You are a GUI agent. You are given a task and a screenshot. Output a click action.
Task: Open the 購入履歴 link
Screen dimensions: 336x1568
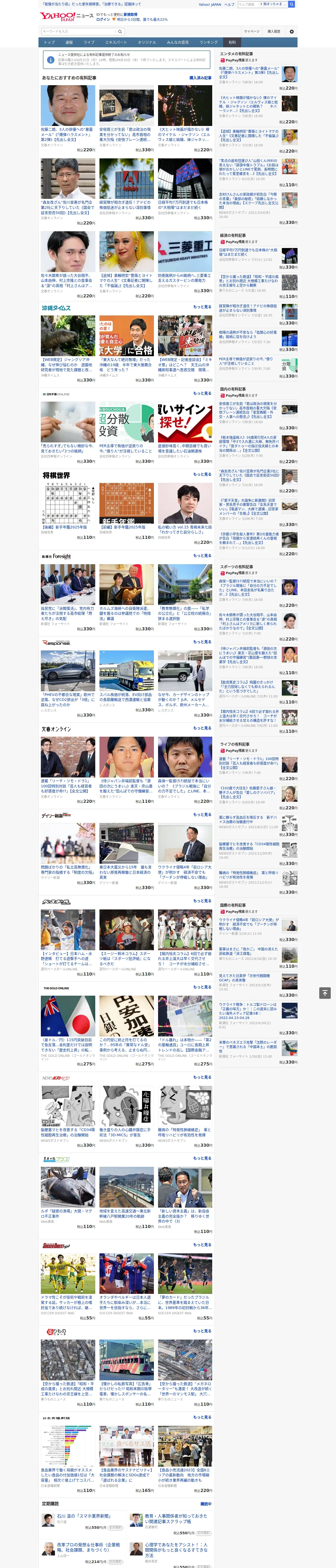(x=274, y=32)
